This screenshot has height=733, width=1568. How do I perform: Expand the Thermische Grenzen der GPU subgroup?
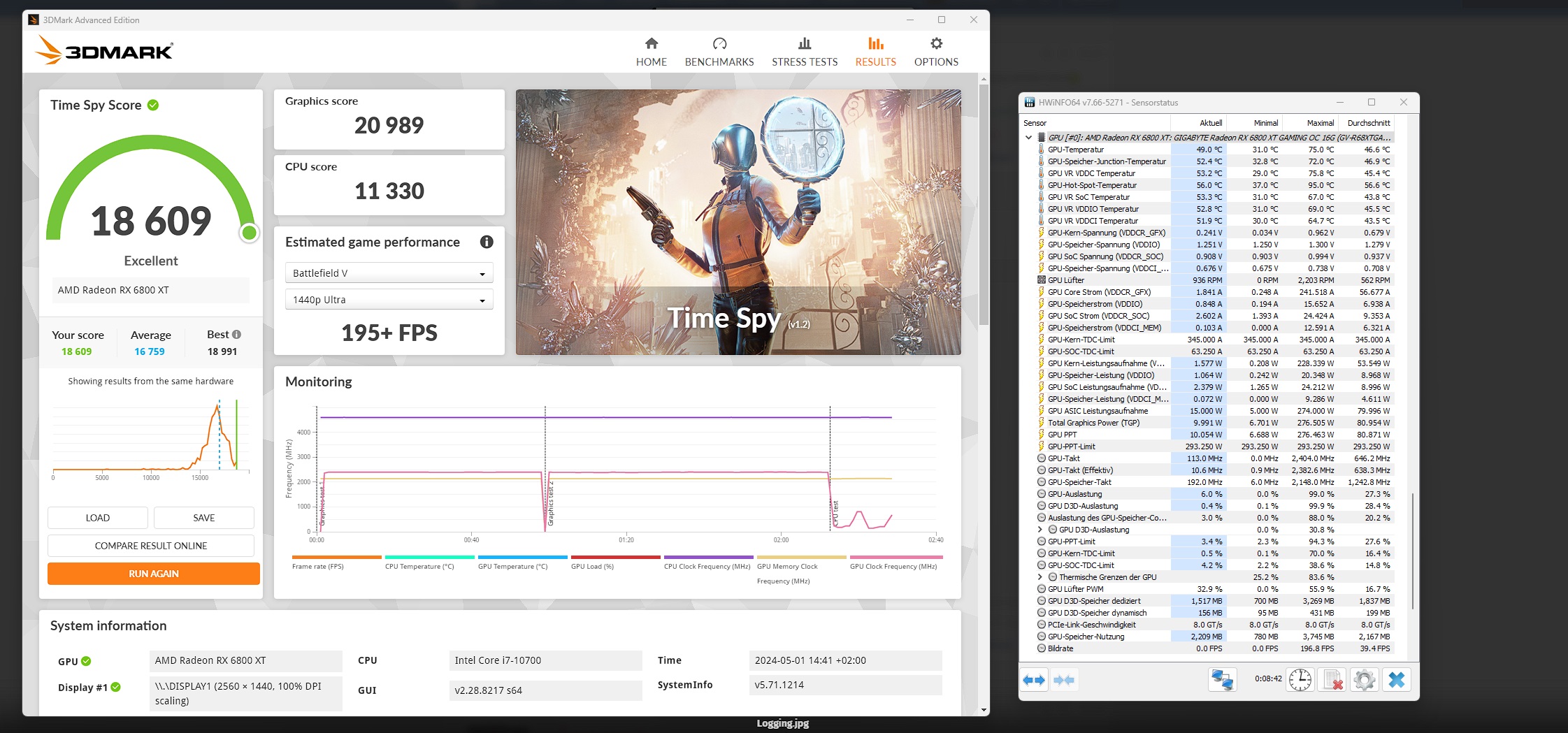(x=1040, y=577)
